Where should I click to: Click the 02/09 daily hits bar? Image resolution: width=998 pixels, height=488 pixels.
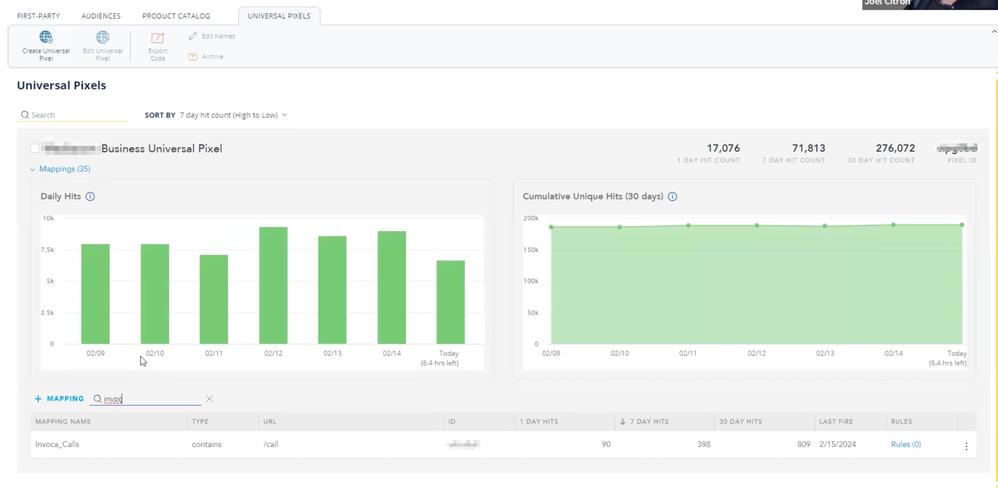coord(95,294)
